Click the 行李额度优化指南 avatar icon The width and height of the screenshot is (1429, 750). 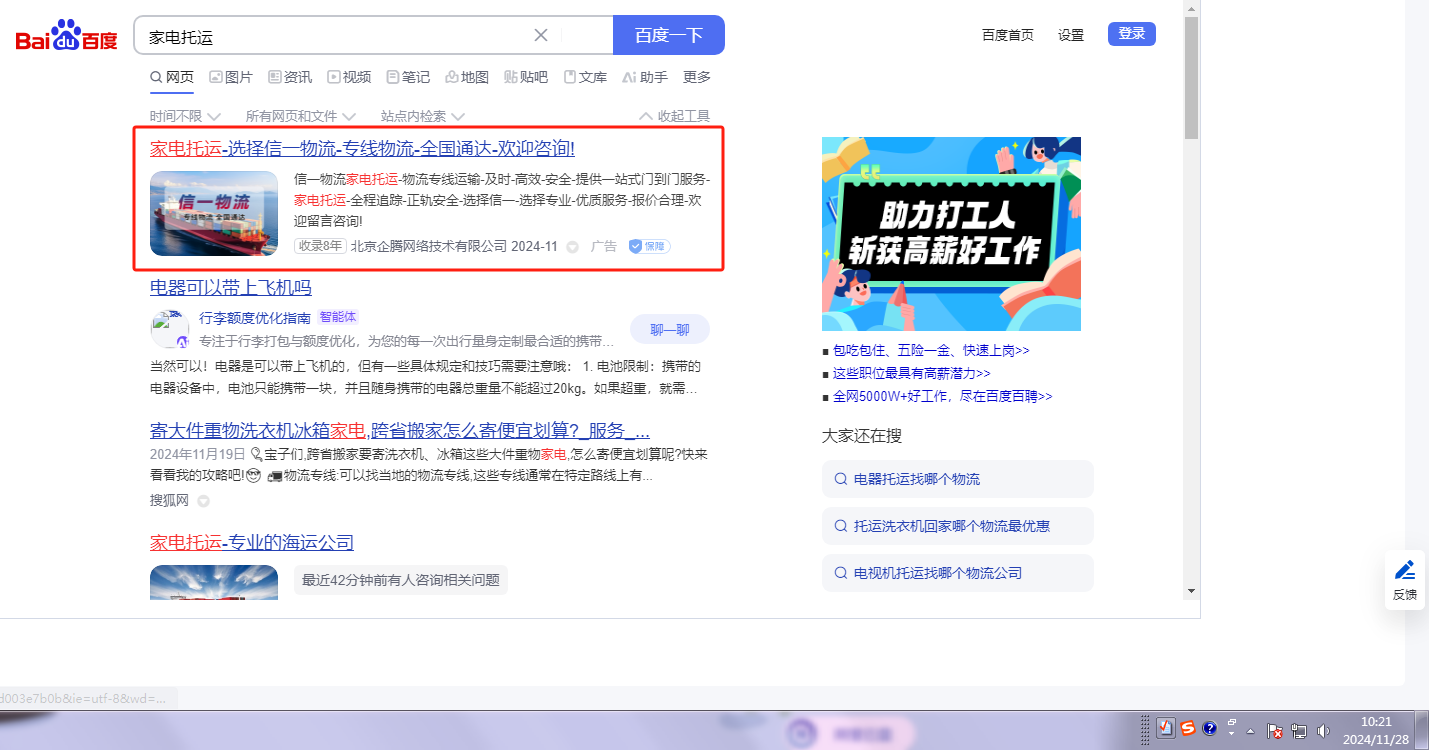pos(170,330)
